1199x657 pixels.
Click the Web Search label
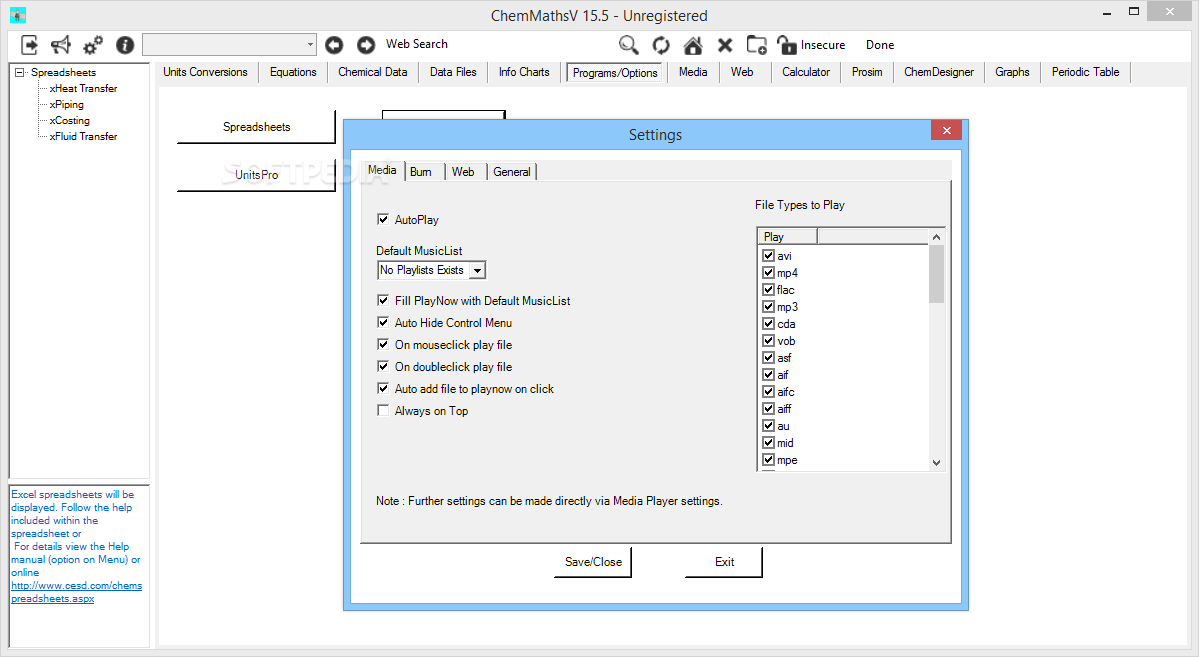click(417, 44)
